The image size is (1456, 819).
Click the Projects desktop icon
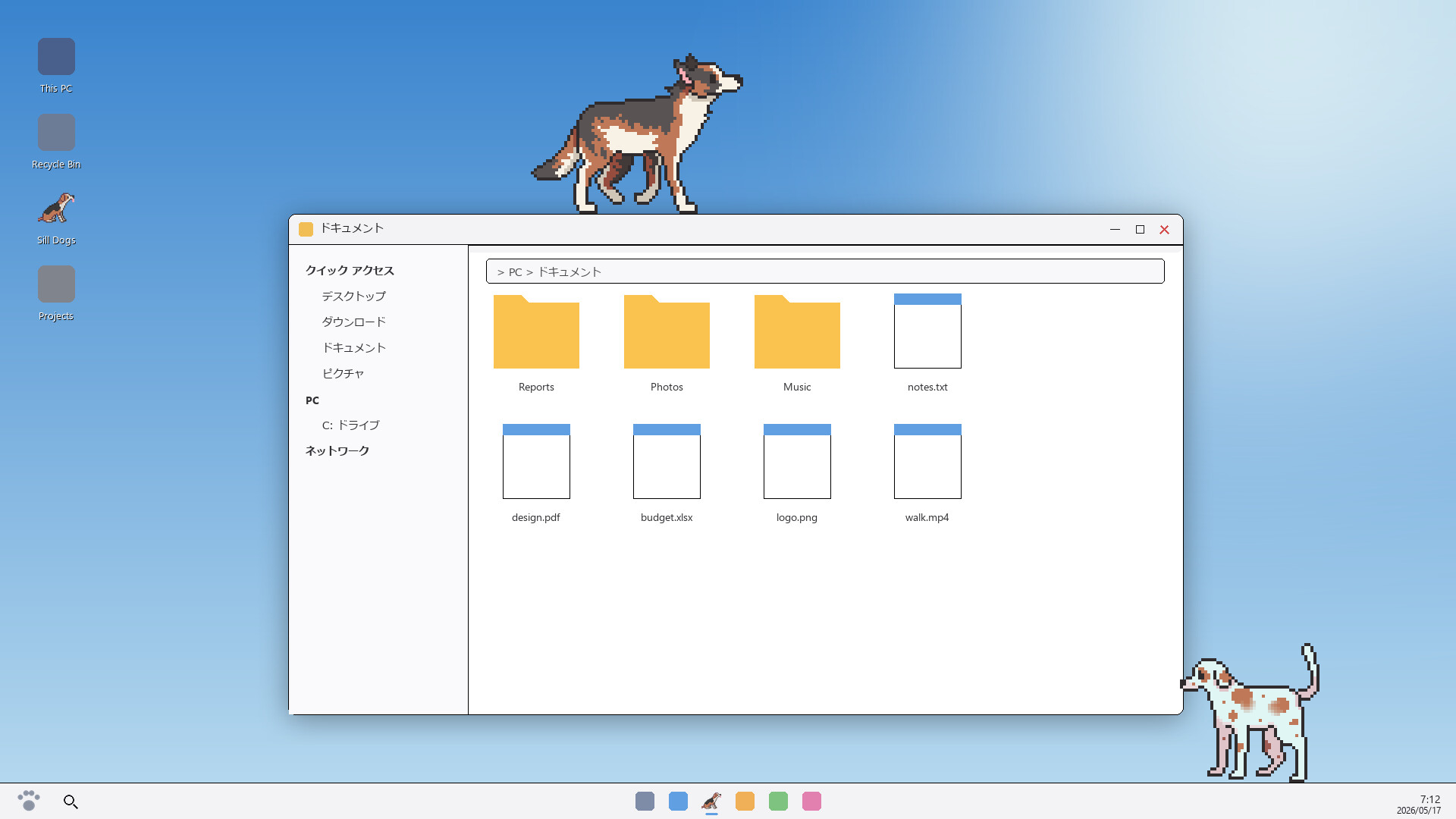pyautogui.click(x=56, y=284)
